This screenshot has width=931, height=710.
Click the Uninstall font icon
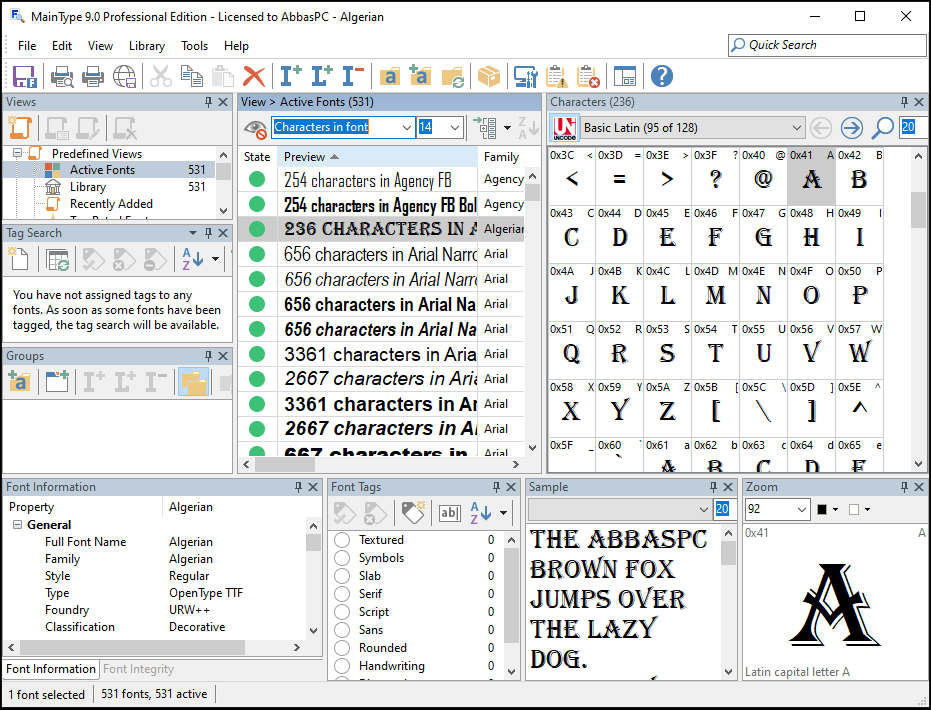[353, 76]
